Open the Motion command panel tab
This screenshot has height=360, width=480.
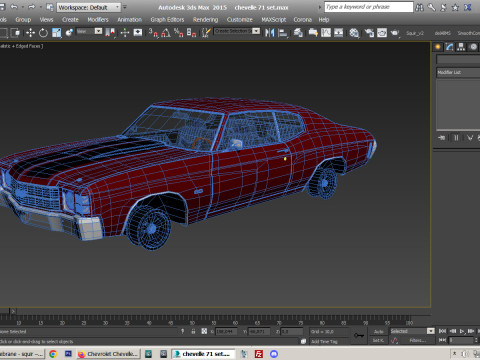coord(473,47)
